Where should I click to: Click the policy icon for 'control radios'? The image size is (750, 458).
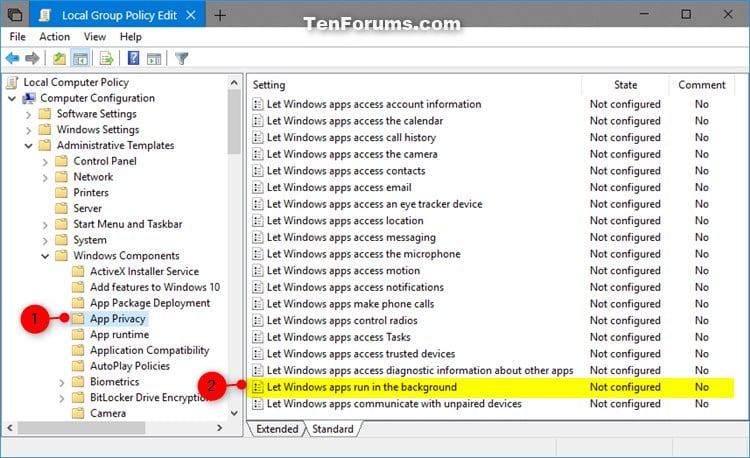point(257,320)
